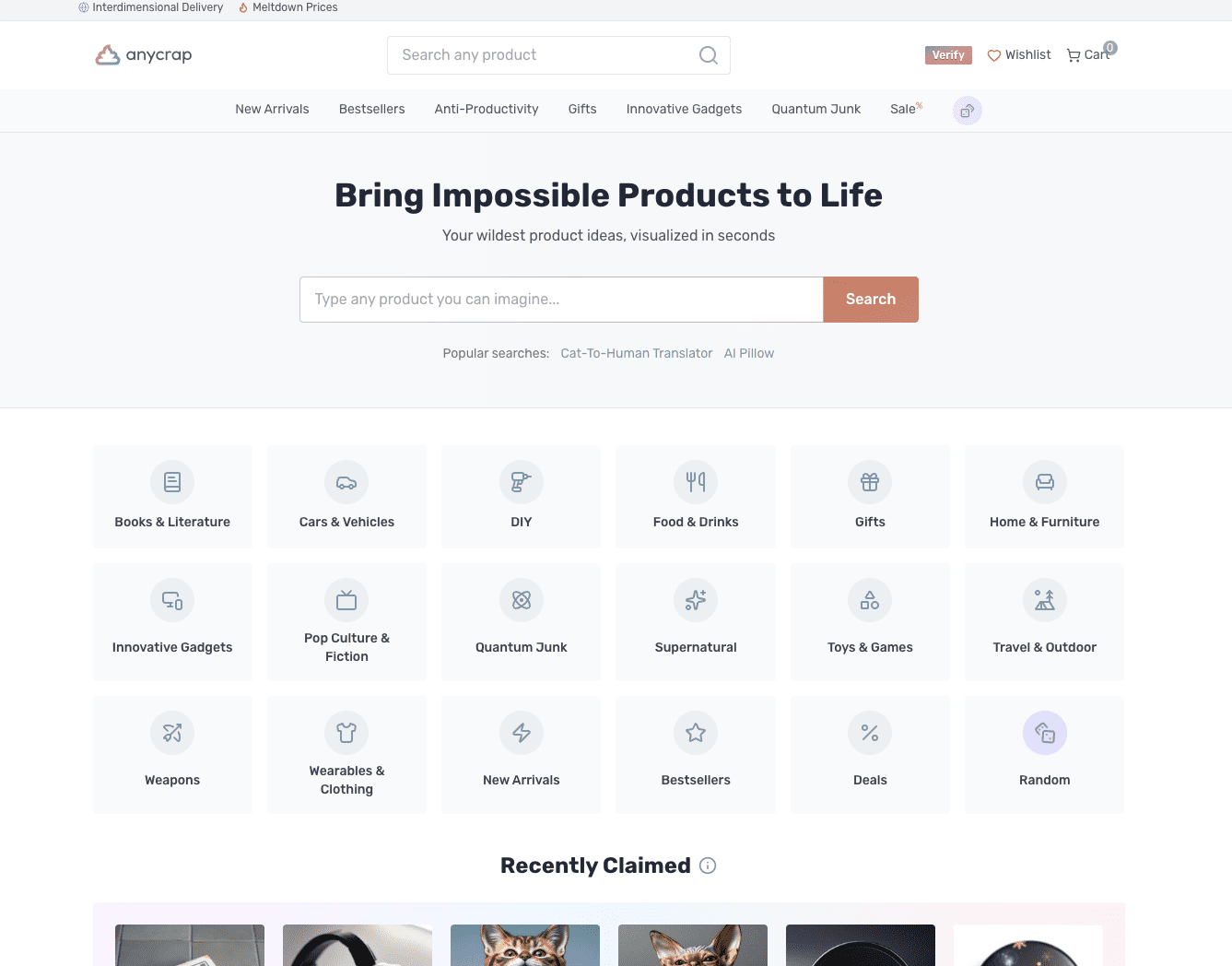Open the shopping cart icon
The image size is (1232, 966).
pyautogui.click(x=1074, y=55)
